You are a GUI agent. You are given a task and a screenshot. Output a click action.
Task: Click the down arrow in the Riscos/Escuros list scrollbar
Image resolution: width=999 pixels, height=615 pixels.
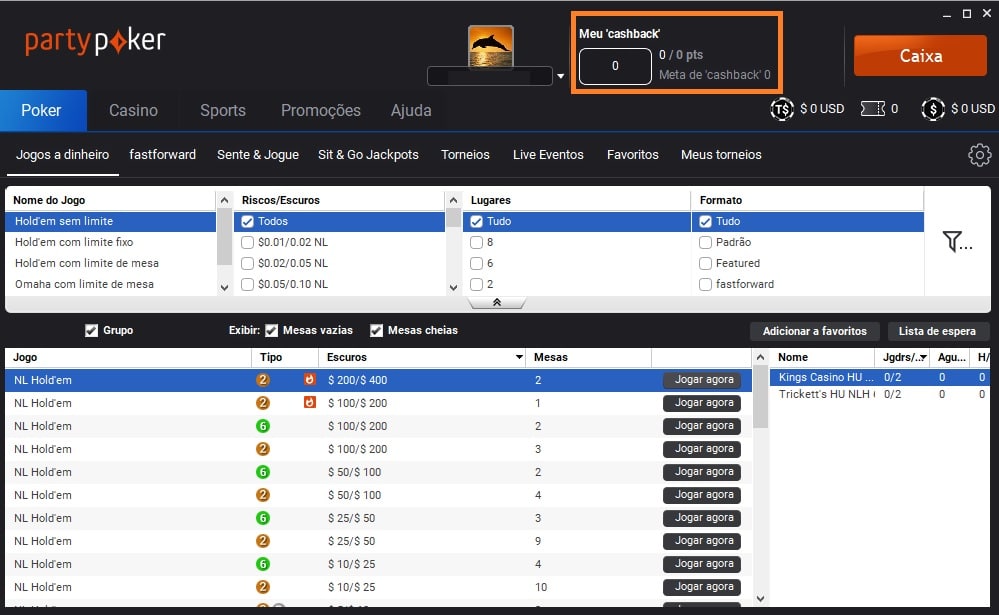(453, 287)
